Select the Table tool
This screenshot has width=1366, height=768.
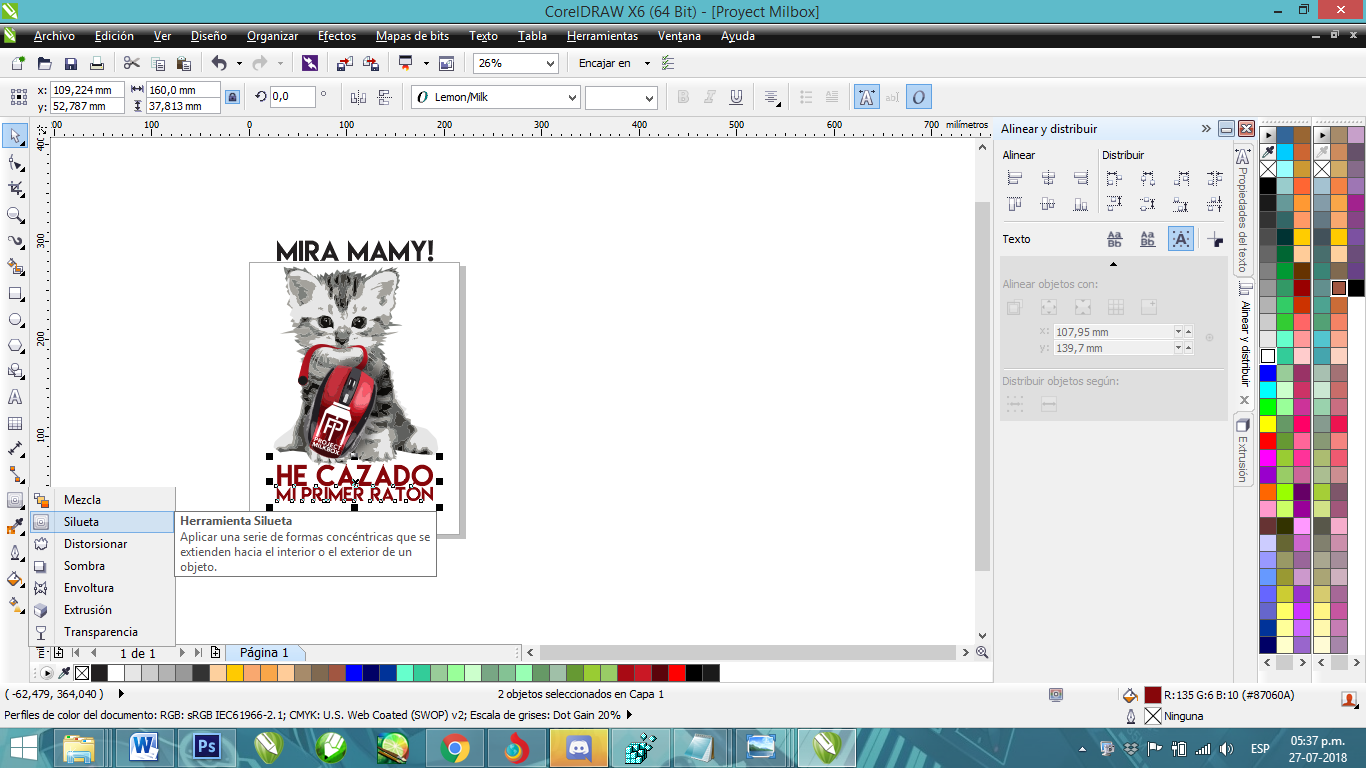(x=15, y=423)
